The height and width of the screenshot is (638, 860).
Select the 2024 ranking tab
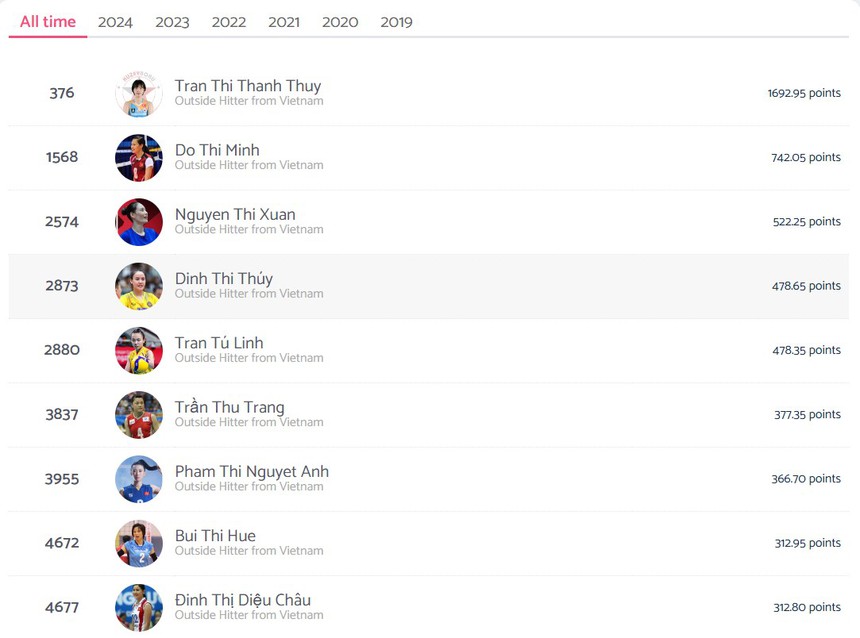[x=115, y=22]
